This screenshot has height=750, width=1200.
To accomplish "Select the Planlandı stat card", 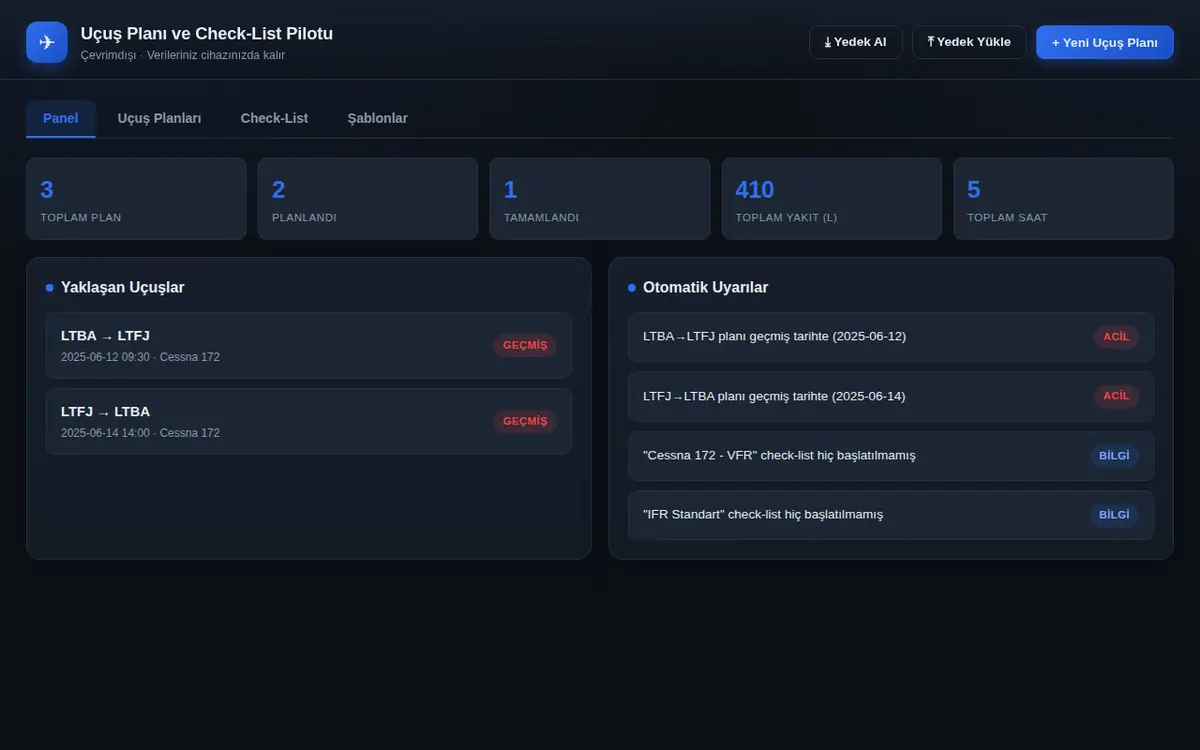I will [x=368, y=198].
